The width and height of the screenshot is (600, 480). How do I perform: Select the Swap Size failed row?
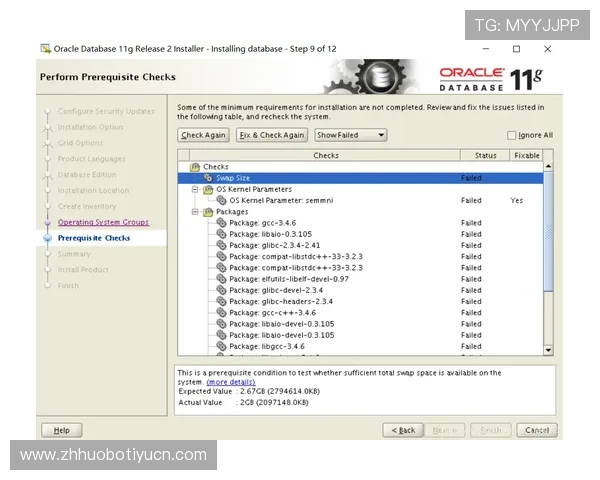(360, 178)
